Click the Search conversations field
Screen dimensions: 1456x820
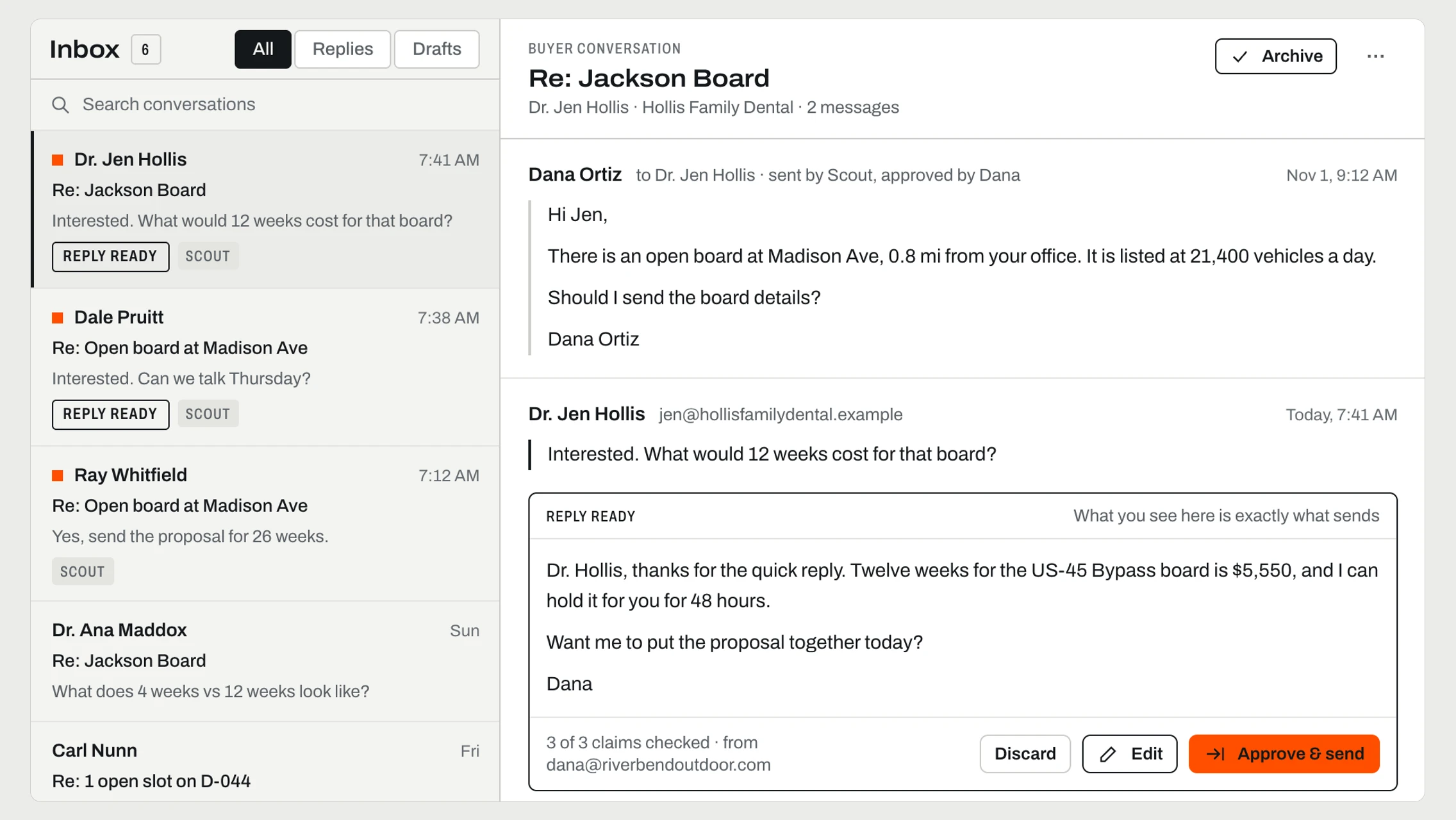265,104
